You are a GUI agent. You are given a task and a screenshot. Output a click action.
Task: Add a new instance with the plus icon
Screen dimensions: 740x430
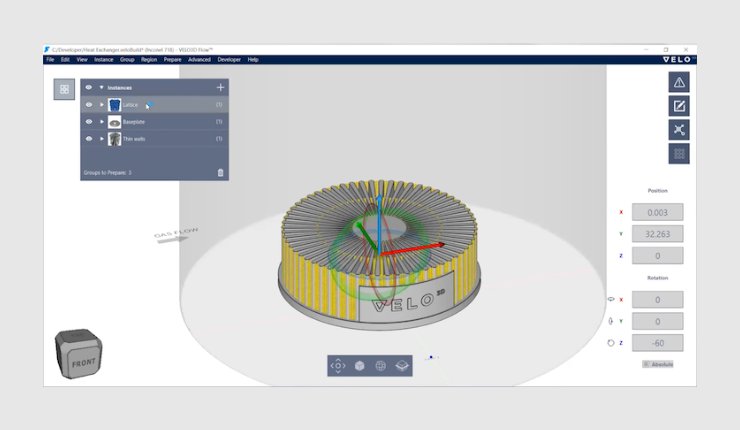(x=220, y=87)
